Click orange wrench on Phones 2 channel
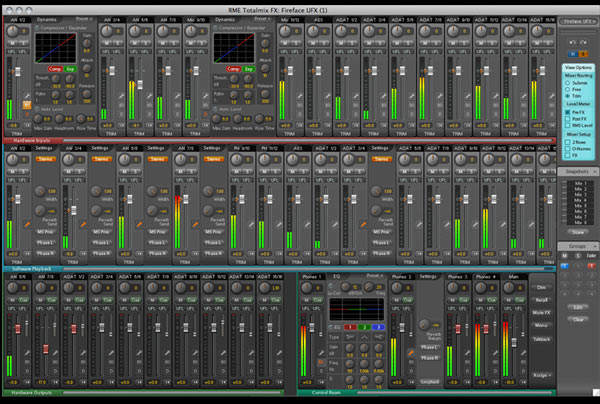 (411, 353)
